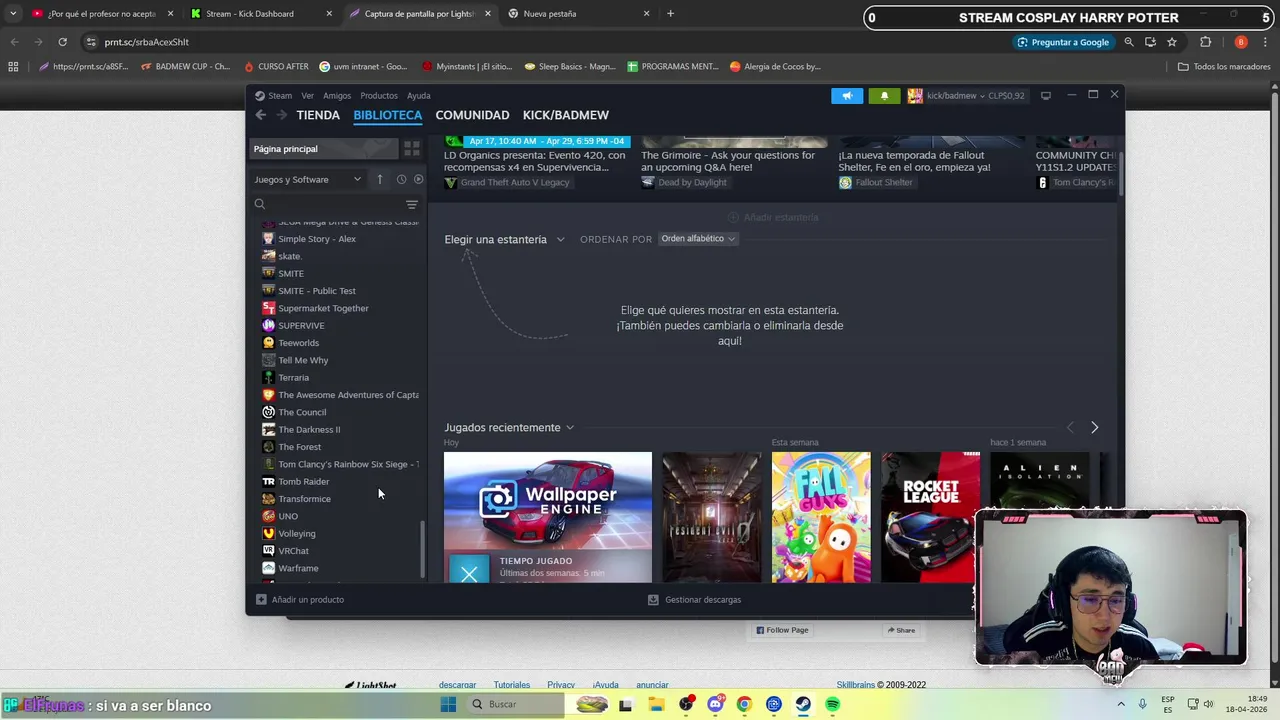
Task: Open Dead by Daylight news tag icon
Action: tap(648, 183)
